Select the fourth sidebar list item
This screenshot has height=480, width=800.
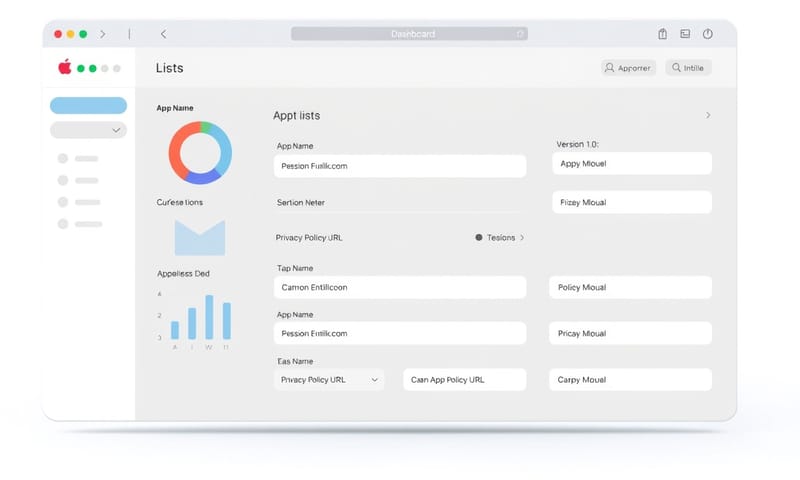(x=80, y=224)
